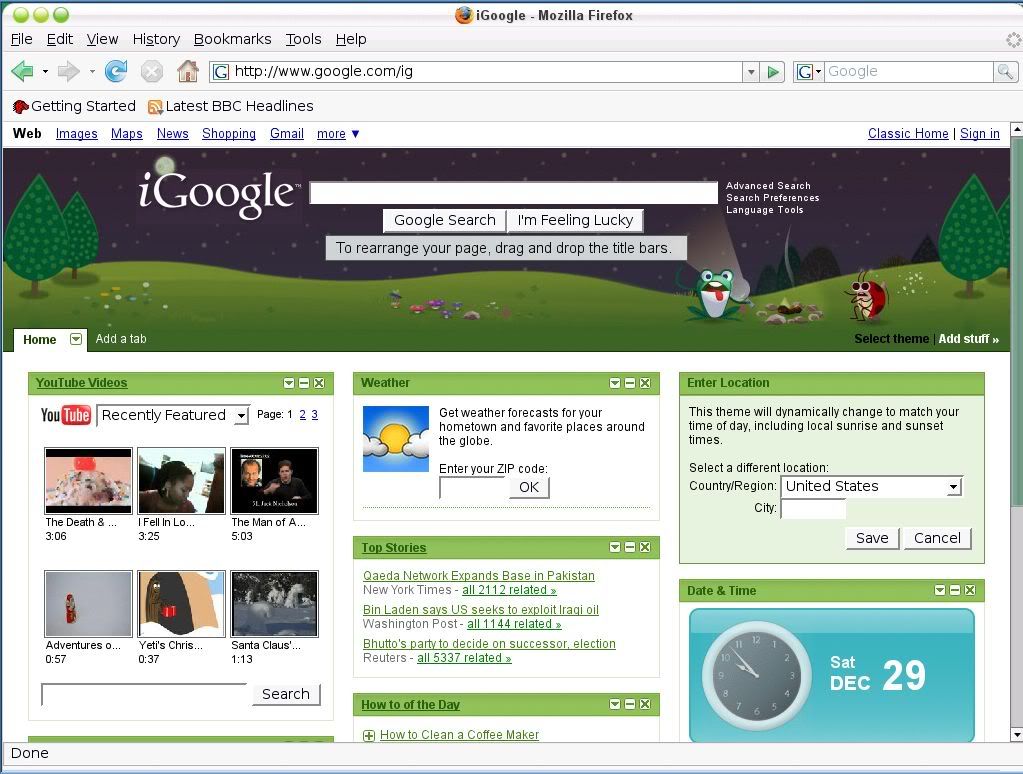This screenshot has height=774, width=1023.
Task: Open the Bookmarks menu
Action: (232, 39)
